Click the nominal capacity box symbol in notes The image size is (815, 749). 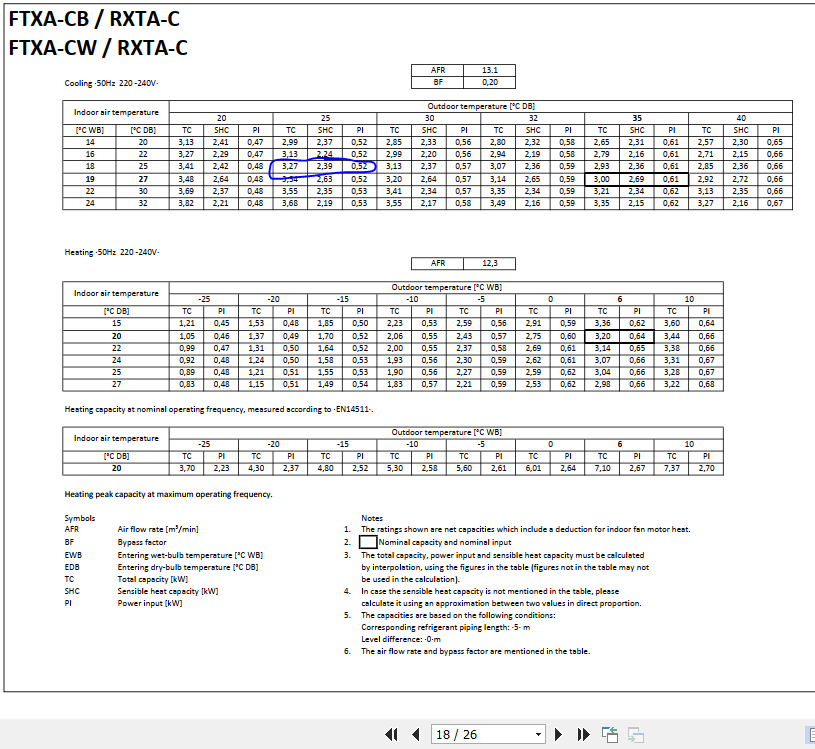coord(367,541)
